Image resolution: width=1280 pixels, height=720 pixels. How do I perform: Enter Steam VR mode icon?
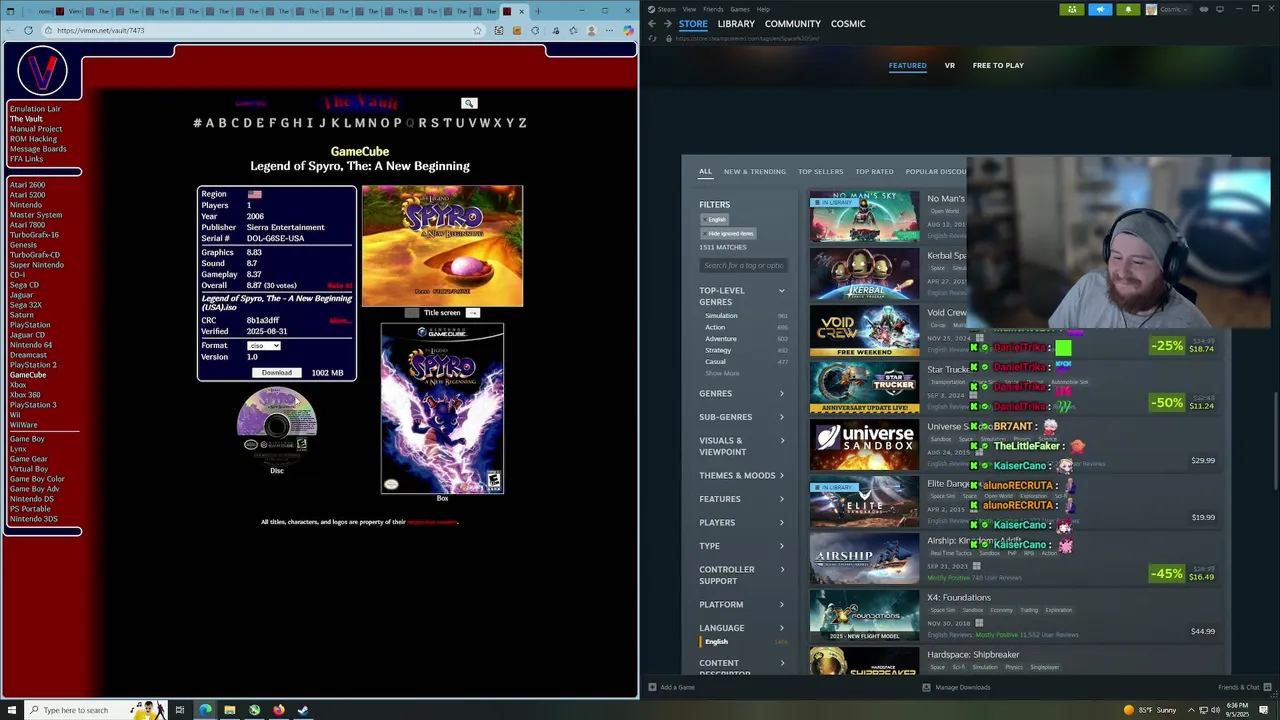pos(1204,9)
